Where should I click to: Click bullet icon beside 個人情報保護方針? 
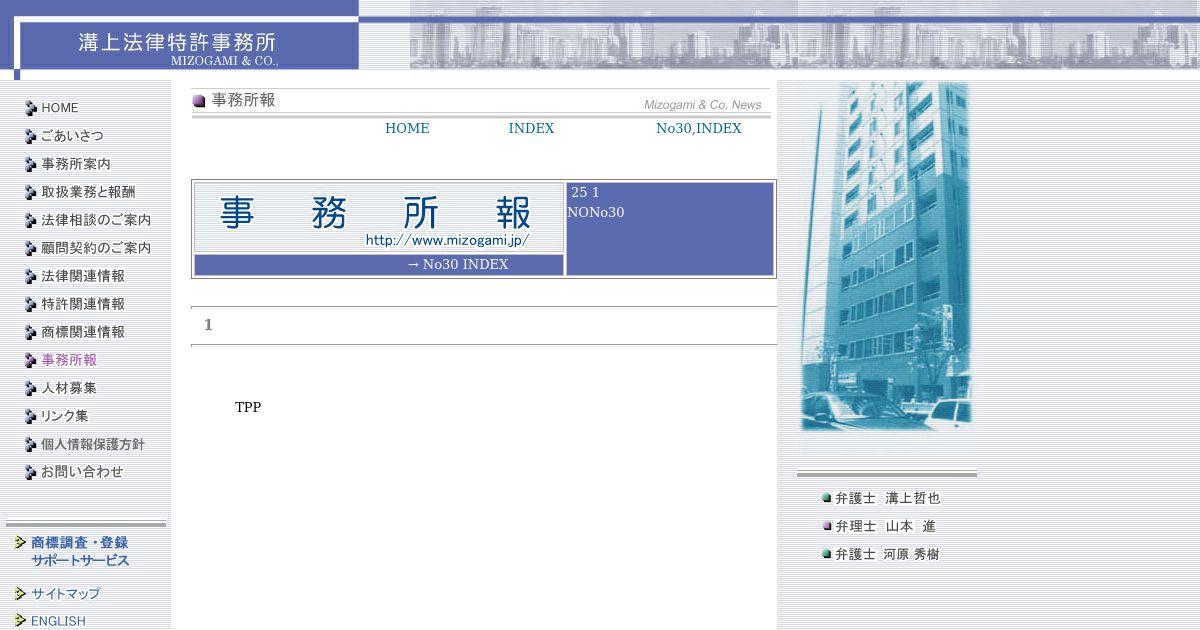[31, 444]
